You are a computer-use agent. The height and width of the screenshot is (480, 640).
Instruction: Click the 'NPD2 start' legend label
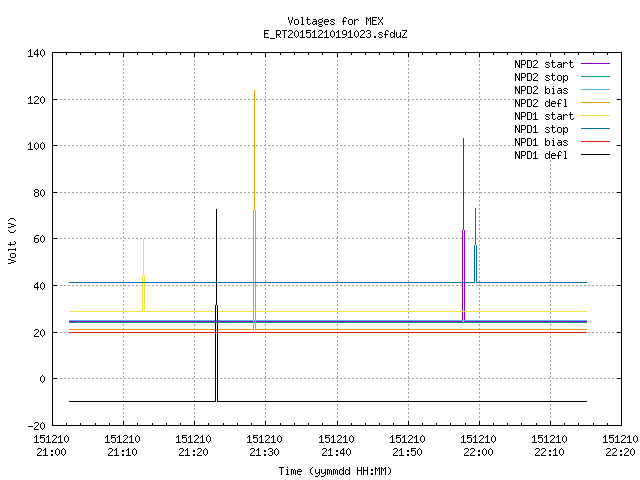(544, 64)
